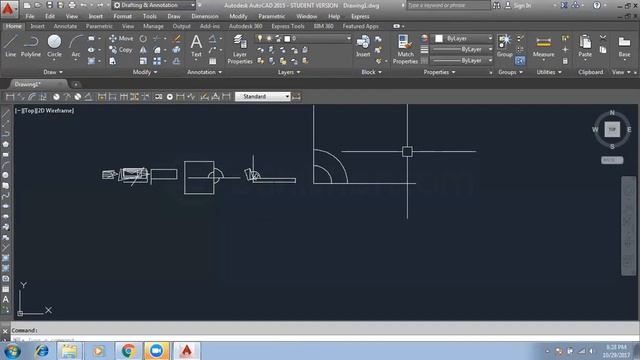The width and height of the screenshot is (640, 360).
Task: Open the Drafting & Annotation workspace dropdown
Action: (x=153, y=5)
